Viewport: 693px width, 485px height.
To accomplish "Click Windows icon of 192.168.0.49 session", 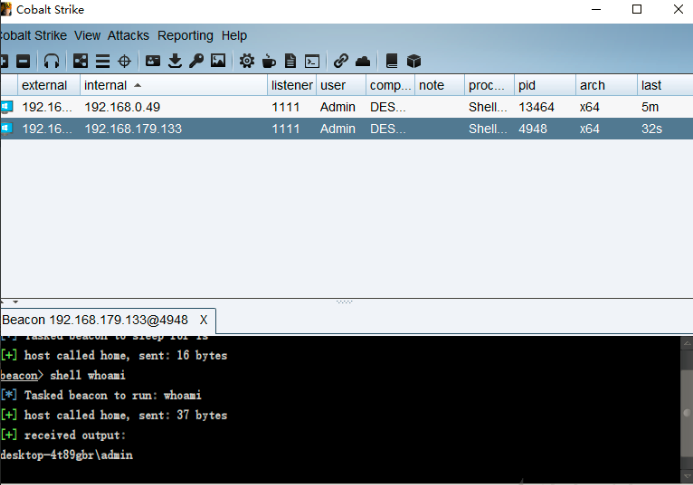I will pyautogui.click(x=7, y=107).
